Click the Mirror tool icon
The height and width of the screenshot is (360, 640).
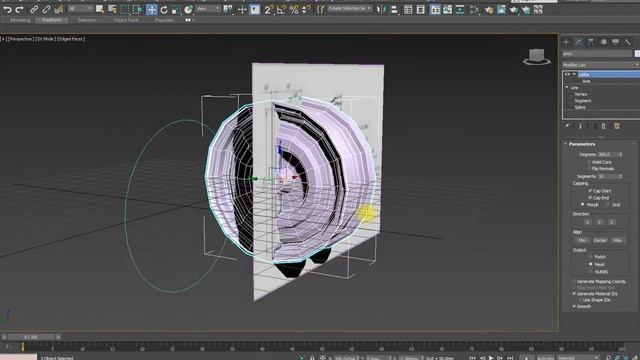(381, 9)
